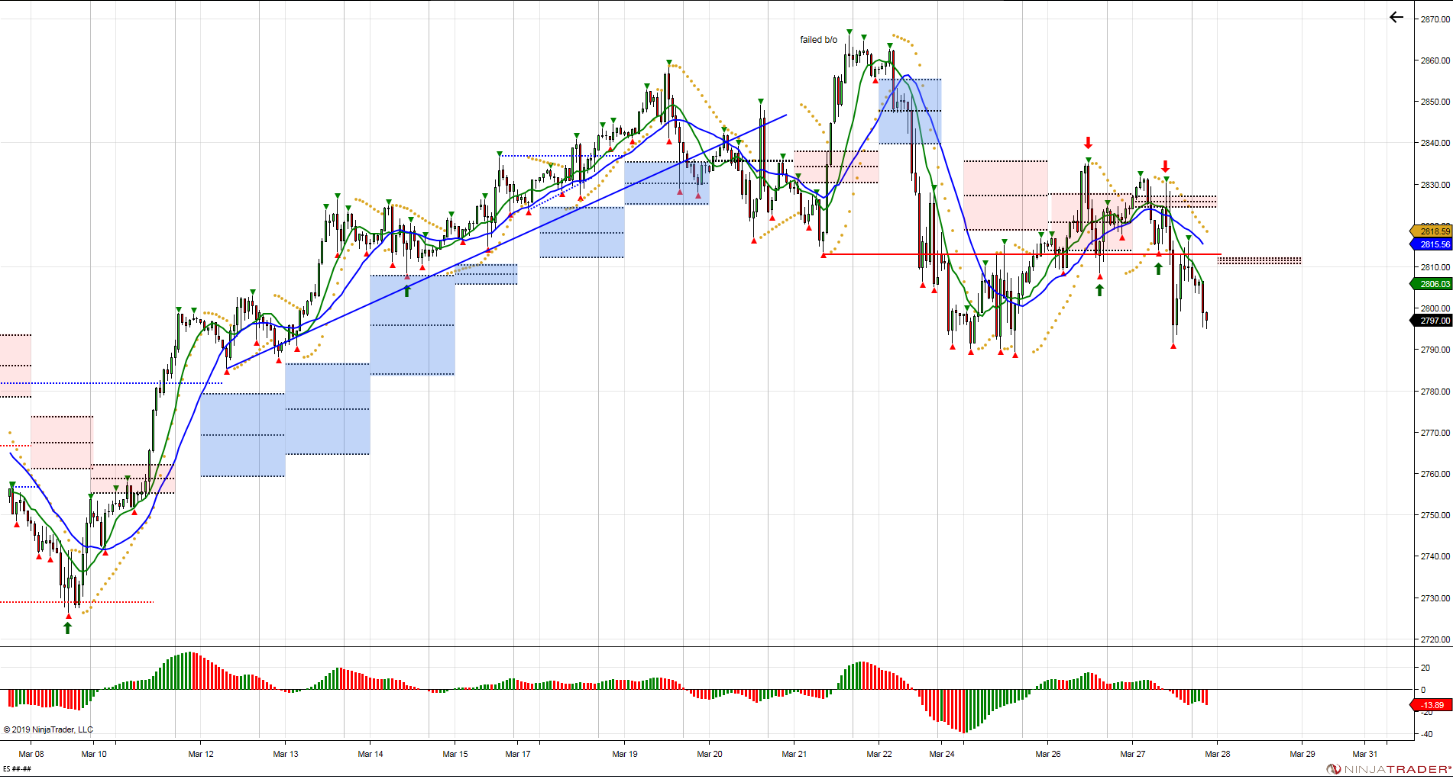Viewport: 1453px width, 777px height.
Task: Click the "failed b/o" text annotation
Action: click(x=818, y=40)
